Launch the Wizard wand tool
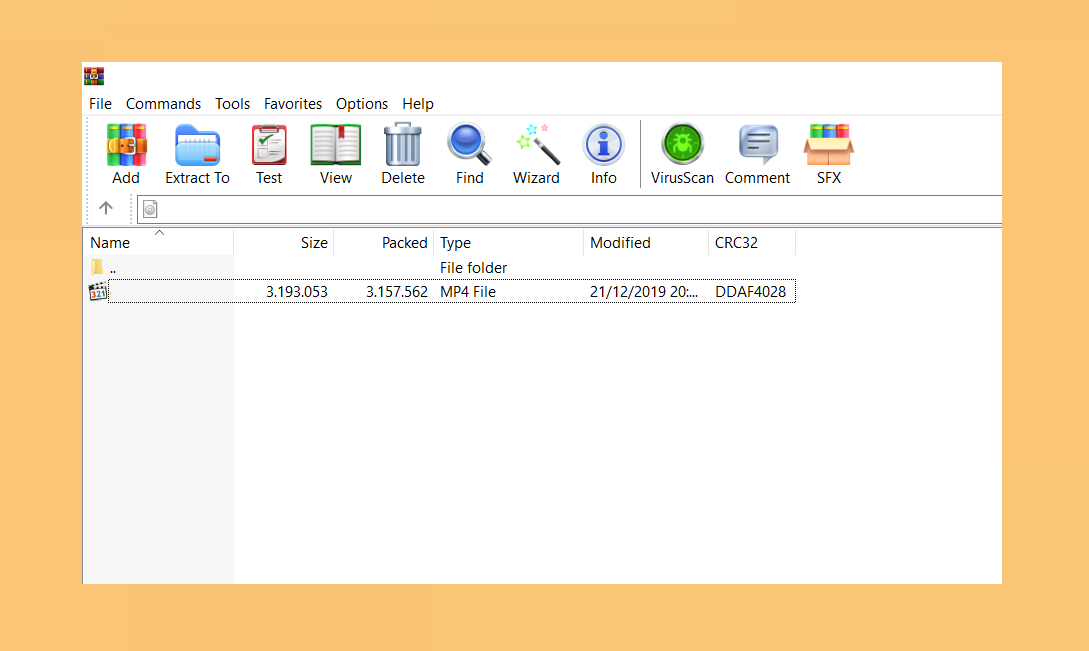This screenshot has width=1089, height=651. pos(536,145)
